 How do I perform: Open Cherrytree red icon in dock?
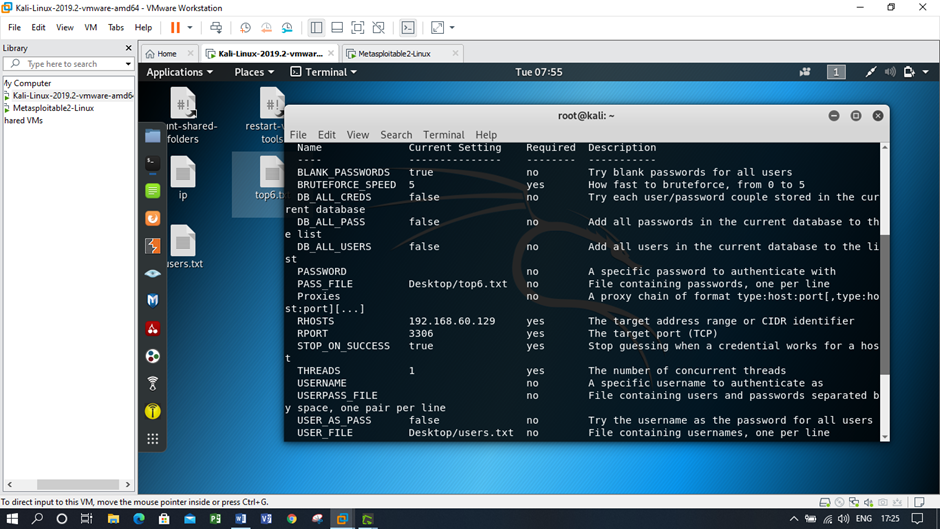(x=153, y=329)
